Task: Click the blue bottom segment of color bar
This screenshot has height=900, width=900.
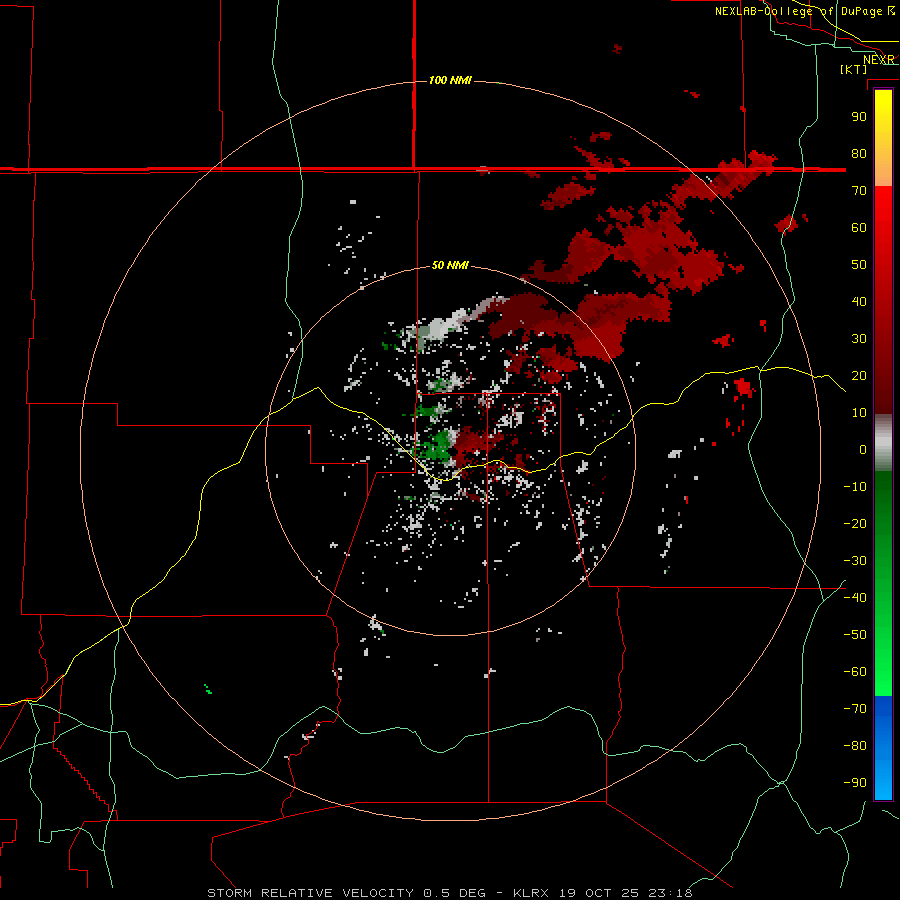Action: pyautogui.click(x=883, y=748)
